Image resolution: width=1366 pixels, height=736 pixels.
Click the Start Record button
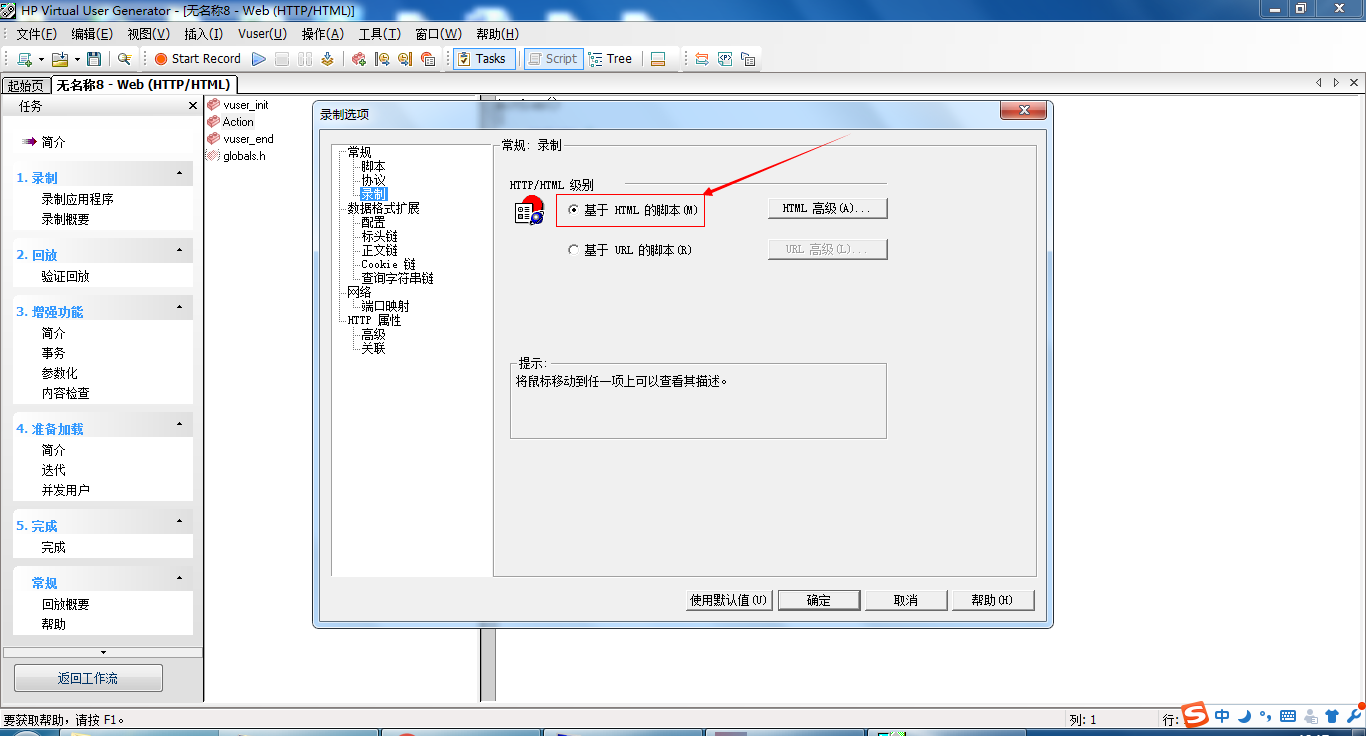point(198,59)
